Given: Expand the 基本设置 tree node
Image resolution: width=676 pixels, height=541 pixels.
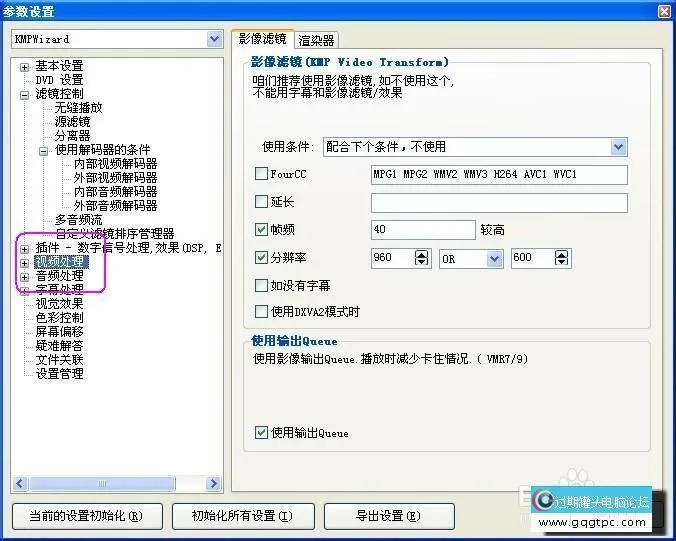Looking at the screenshot, I should pos(25,67).
